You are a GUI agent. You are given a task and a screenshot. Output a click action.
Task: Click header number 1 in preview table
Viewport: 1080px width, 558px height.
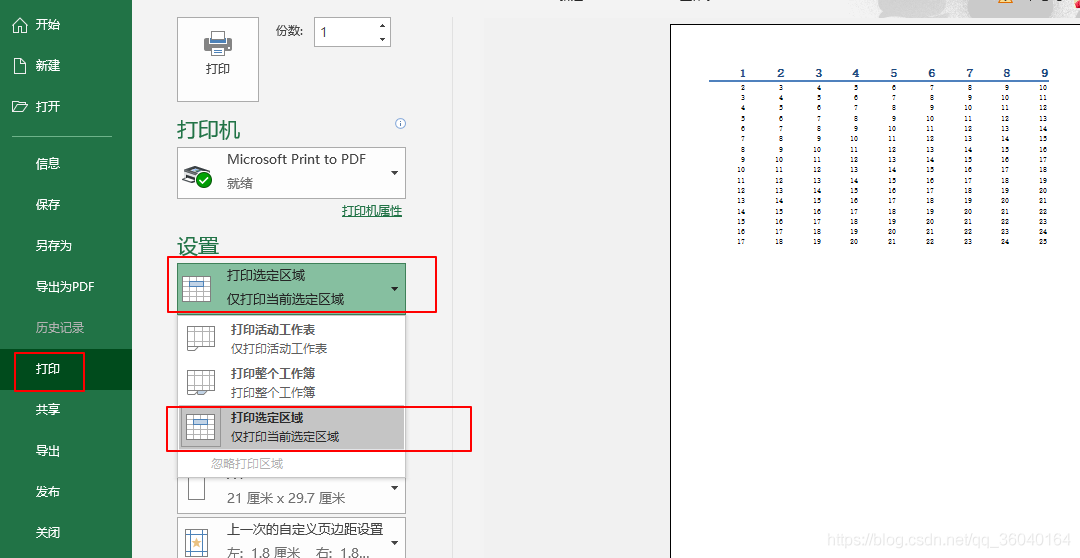[x=742, y=73]
